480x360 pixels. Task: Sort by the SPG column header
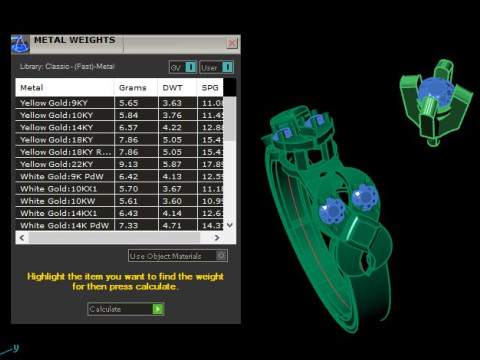pos(210,88)
